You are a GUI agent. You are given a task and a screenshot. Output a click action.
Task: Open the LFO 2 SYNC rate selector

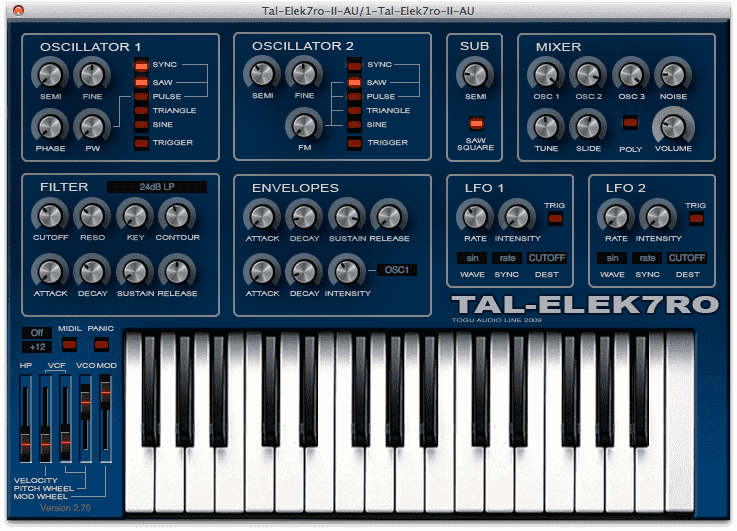[x=647, y=258]
